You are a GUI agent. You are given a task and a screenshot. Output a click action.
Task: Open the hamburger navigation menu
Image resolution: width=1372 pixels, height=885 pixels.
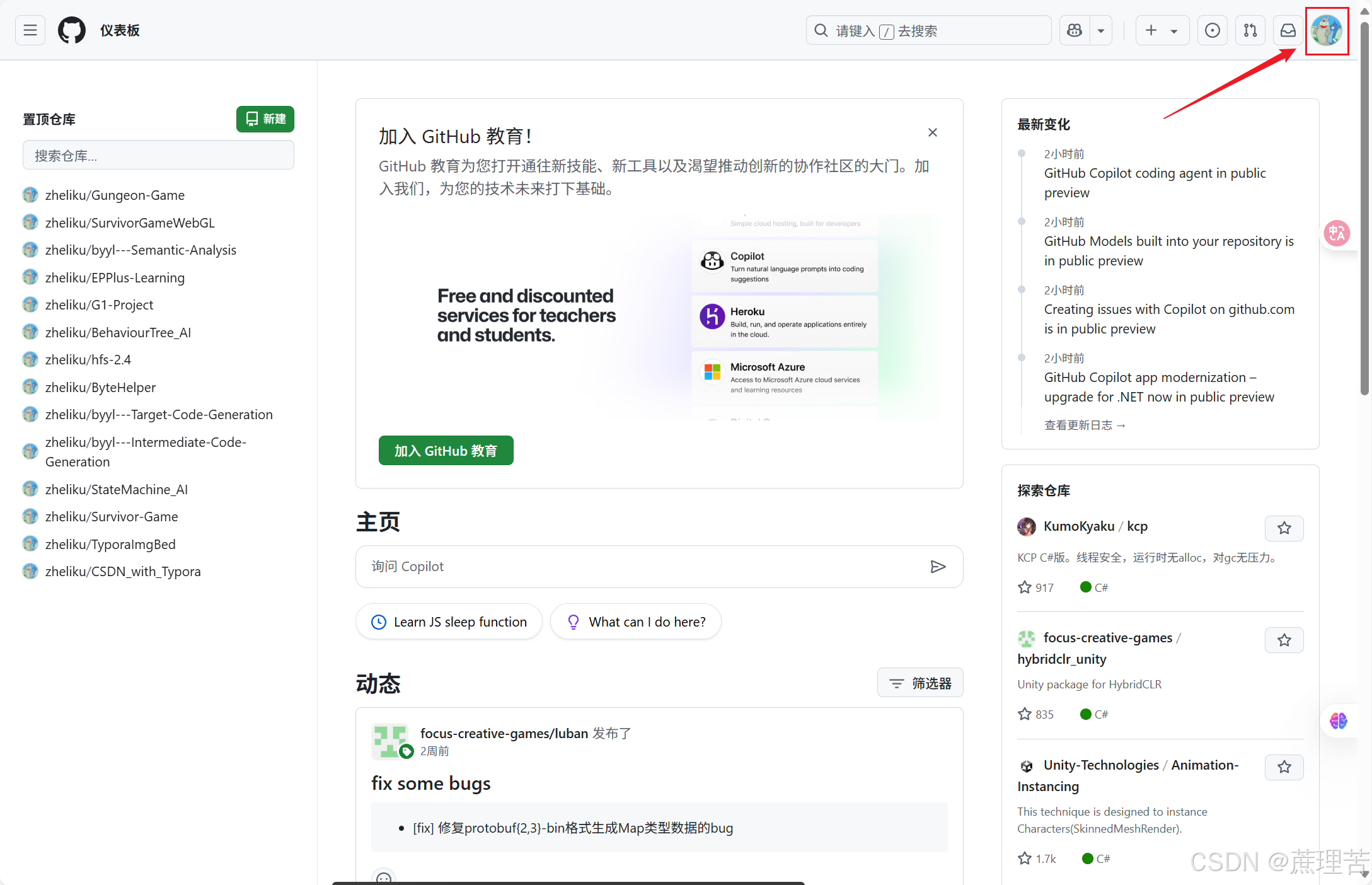click(30, 30)
